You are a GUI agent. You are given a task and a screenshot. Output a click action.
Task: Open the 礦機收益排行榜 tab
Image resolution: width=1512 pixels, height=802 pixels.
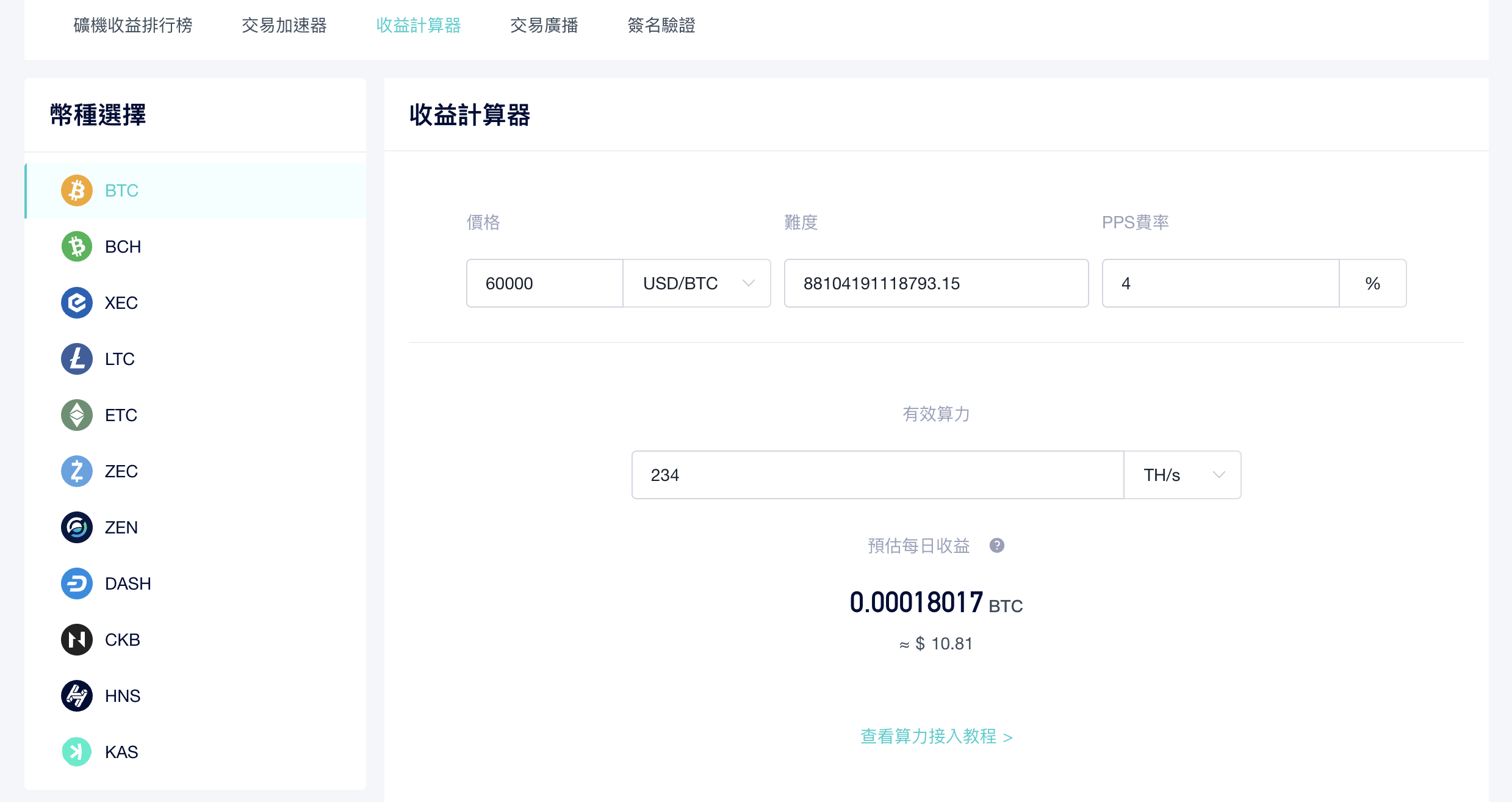tap(133, 25)
